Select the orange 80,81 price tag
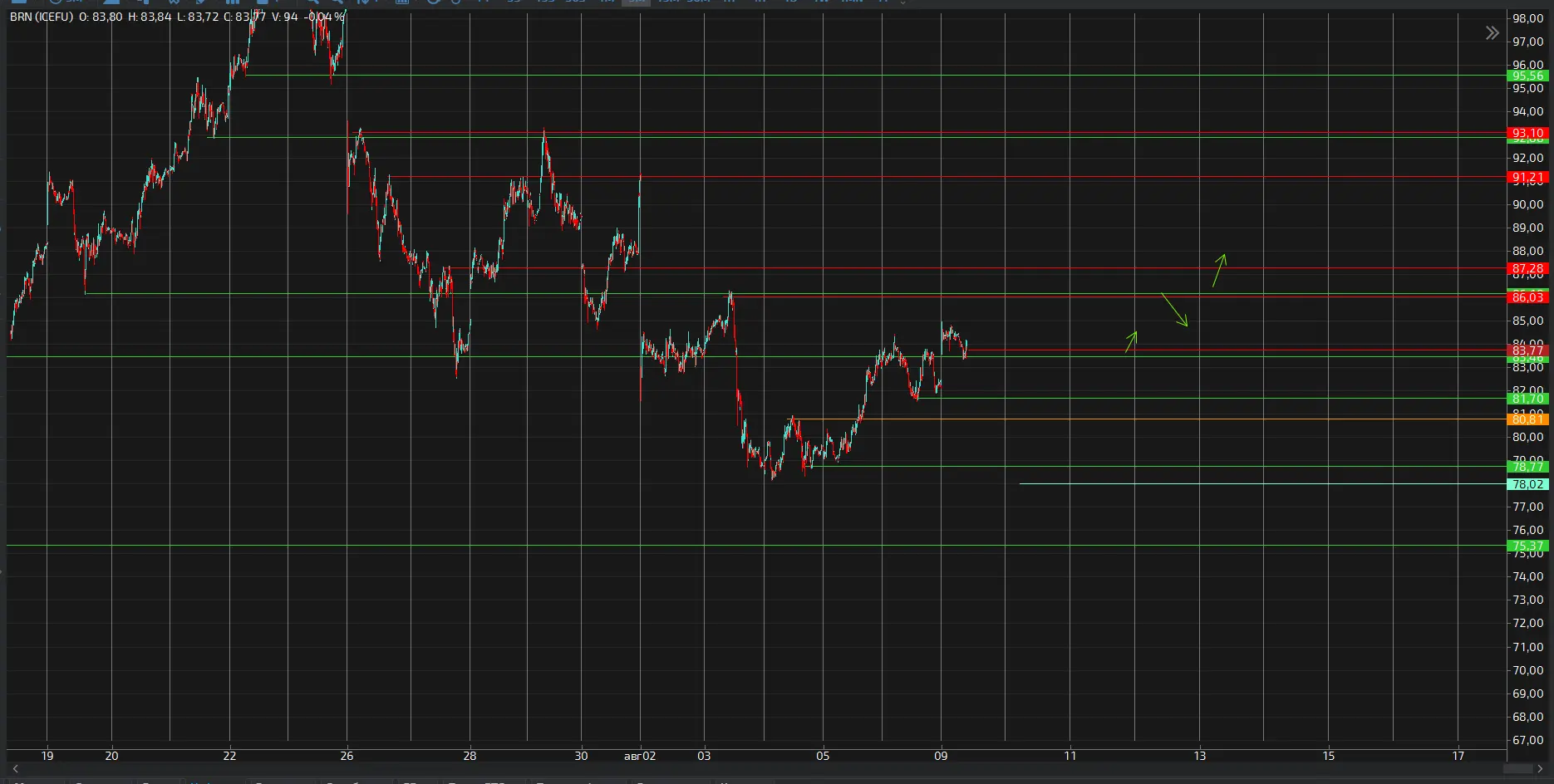This screenshot has width=1554, height=784. pyautogui.click(x=1527, y=419)
